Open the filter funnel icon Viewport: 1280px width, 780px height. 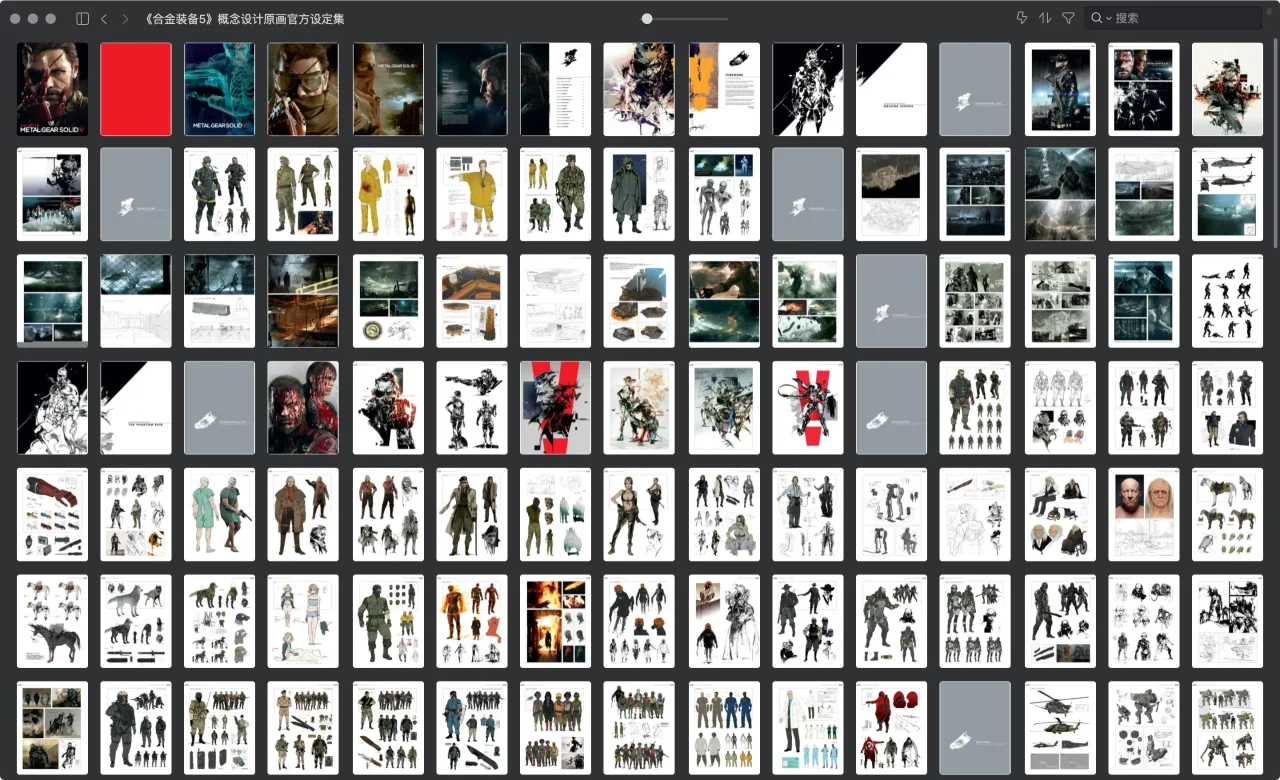pos(1068,18)
